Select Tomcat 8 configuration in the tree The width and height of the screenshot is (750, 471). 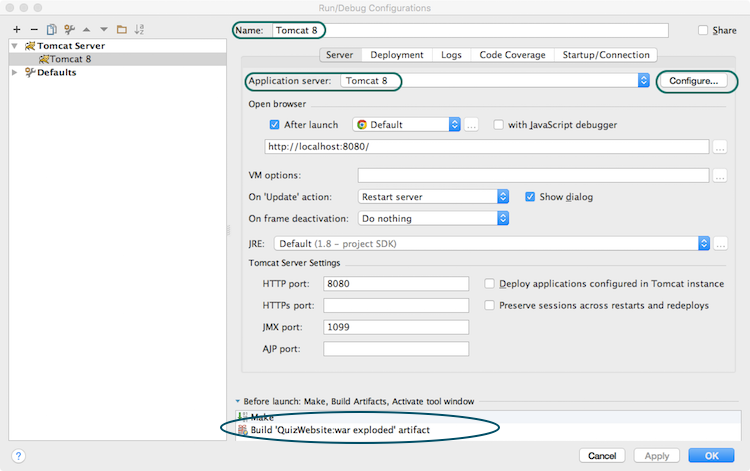point(117,59)
